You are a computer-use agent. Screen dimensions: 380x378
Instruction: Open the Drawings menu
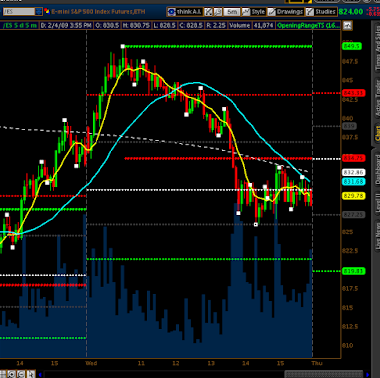286,12
